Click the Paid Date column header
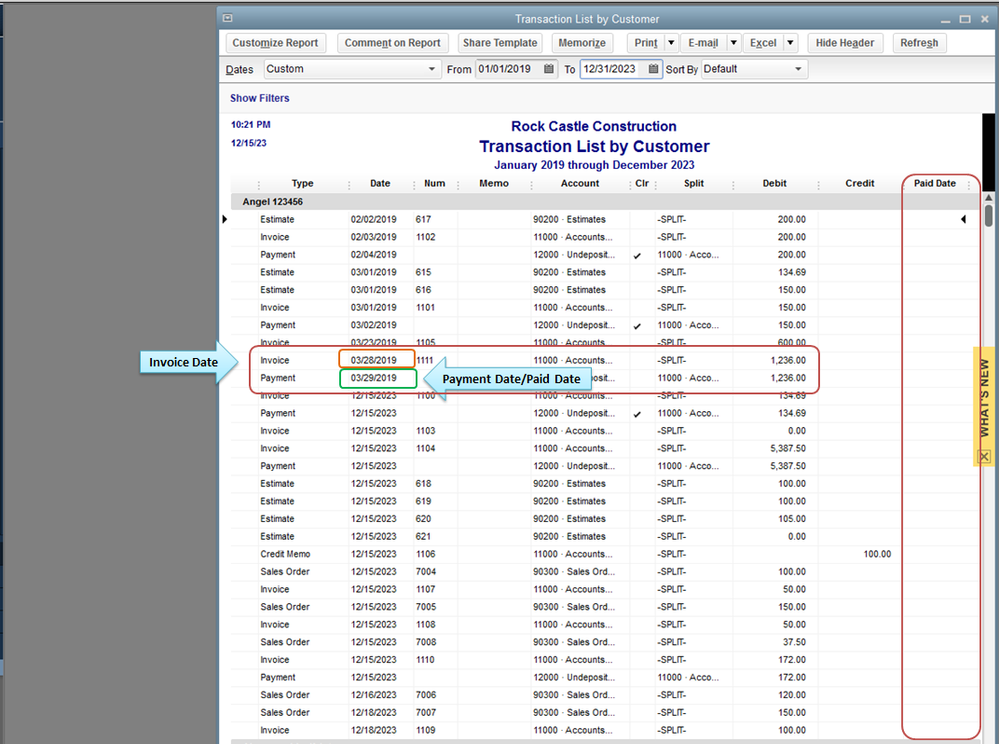Viewport: 999px width, 744px height. pos(935,183)
